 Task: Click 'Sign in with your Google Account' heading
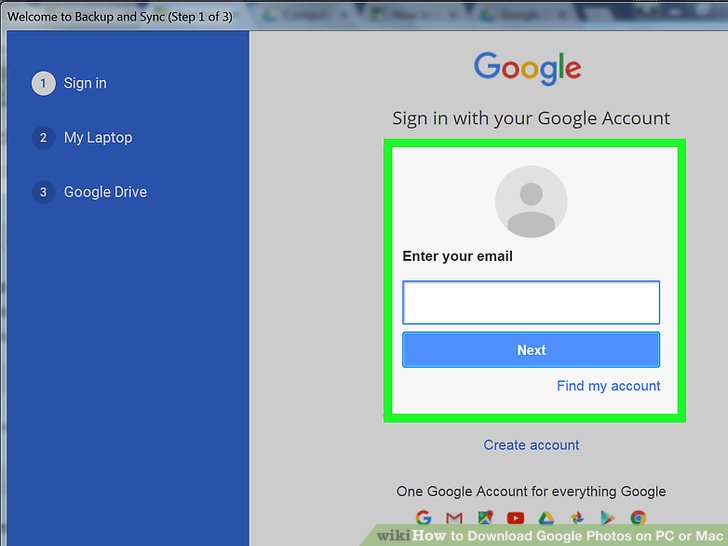coord(531,118)
